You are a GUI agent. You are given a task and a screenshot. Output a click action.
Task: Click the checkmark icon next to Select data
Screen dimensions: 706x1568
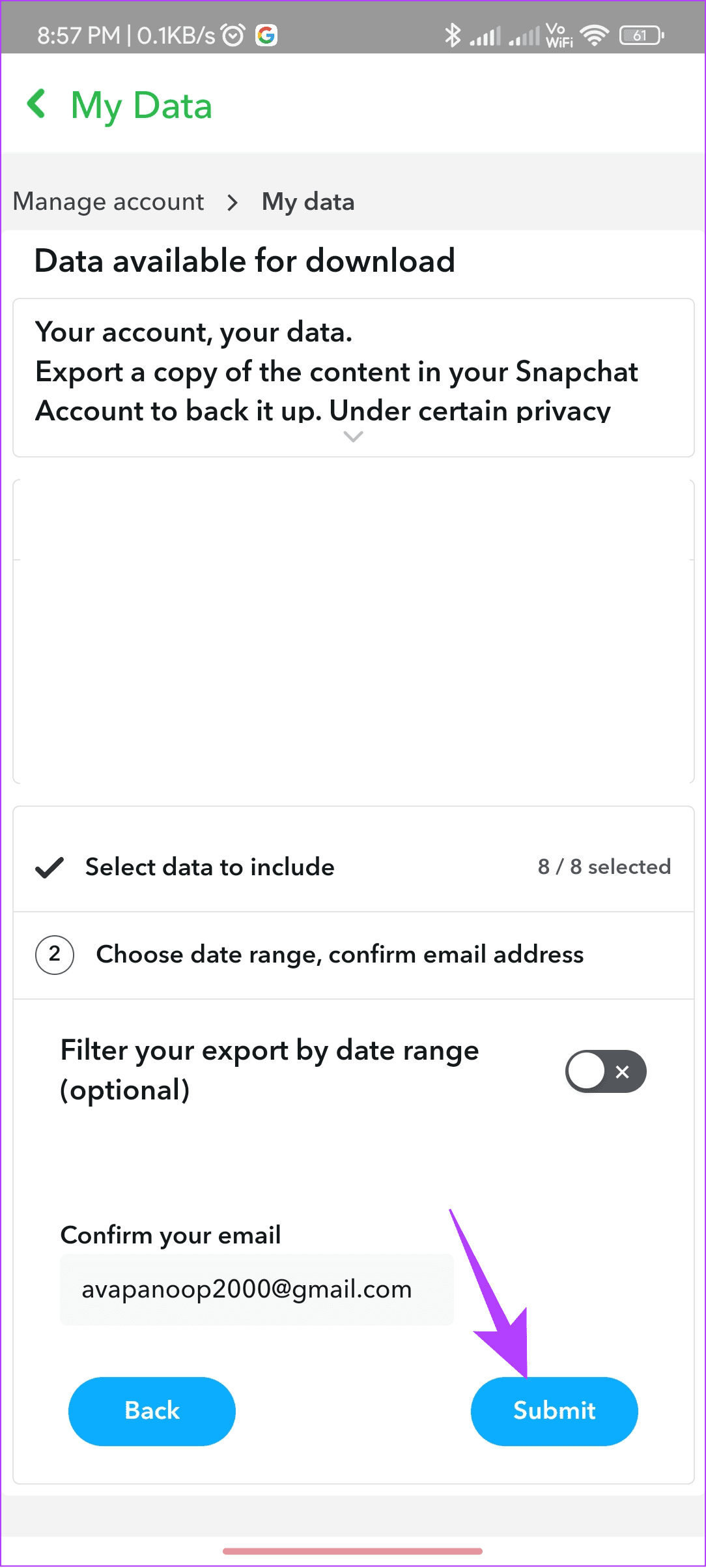click(48, 867)
